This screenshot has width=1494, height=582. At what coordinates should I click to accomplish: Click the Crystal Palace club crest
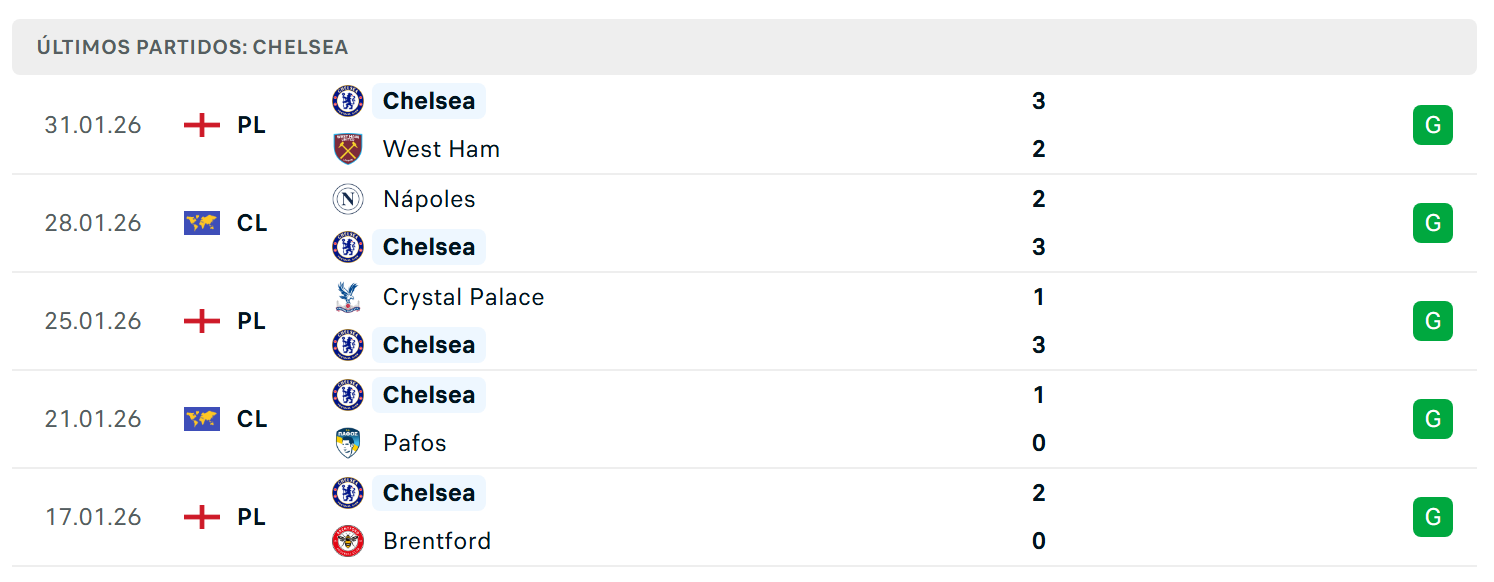coord(348,297)
